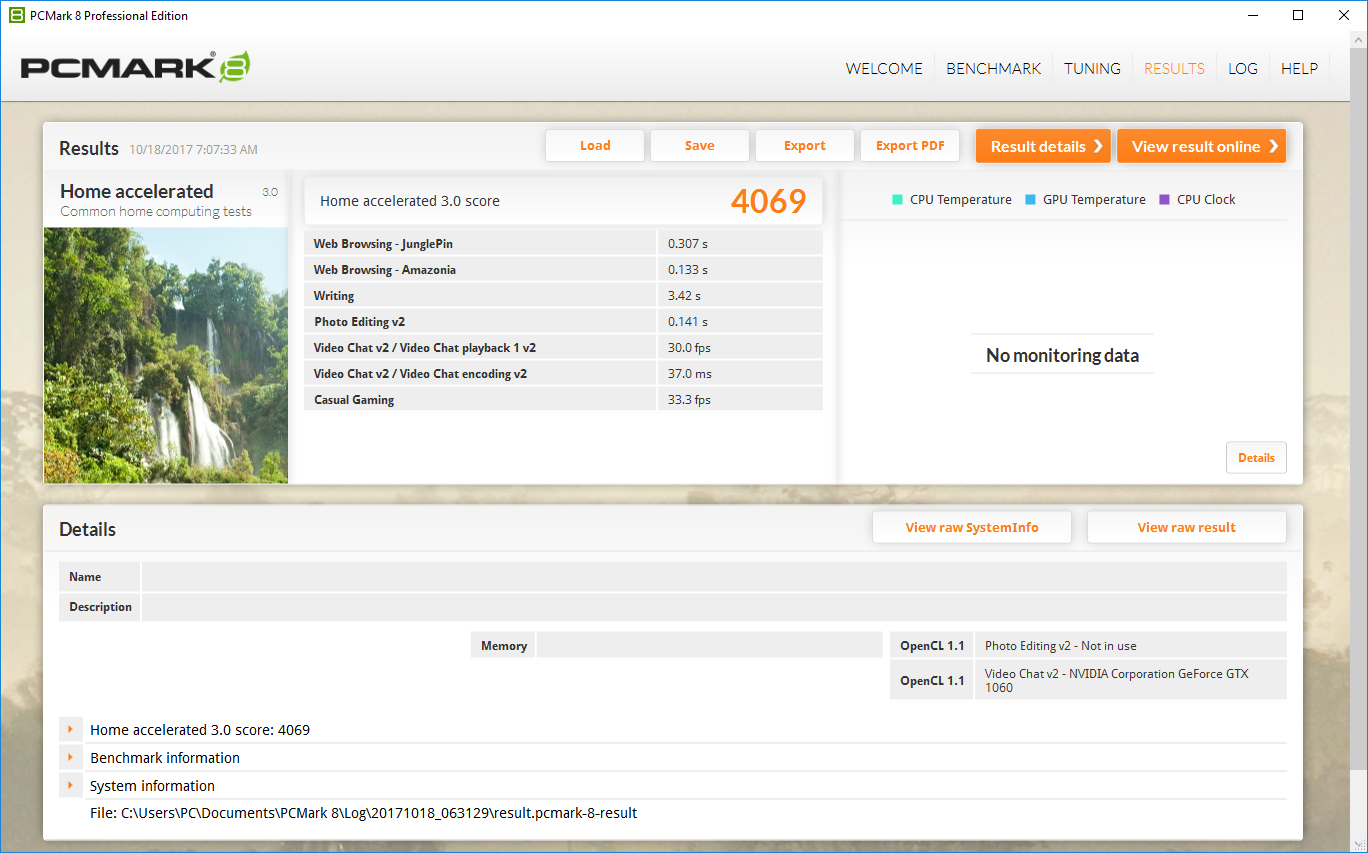The height and width of the screenshot is (853, 1368).
Task: Save the current benchmark result
Action: click(x=699, y=146)
